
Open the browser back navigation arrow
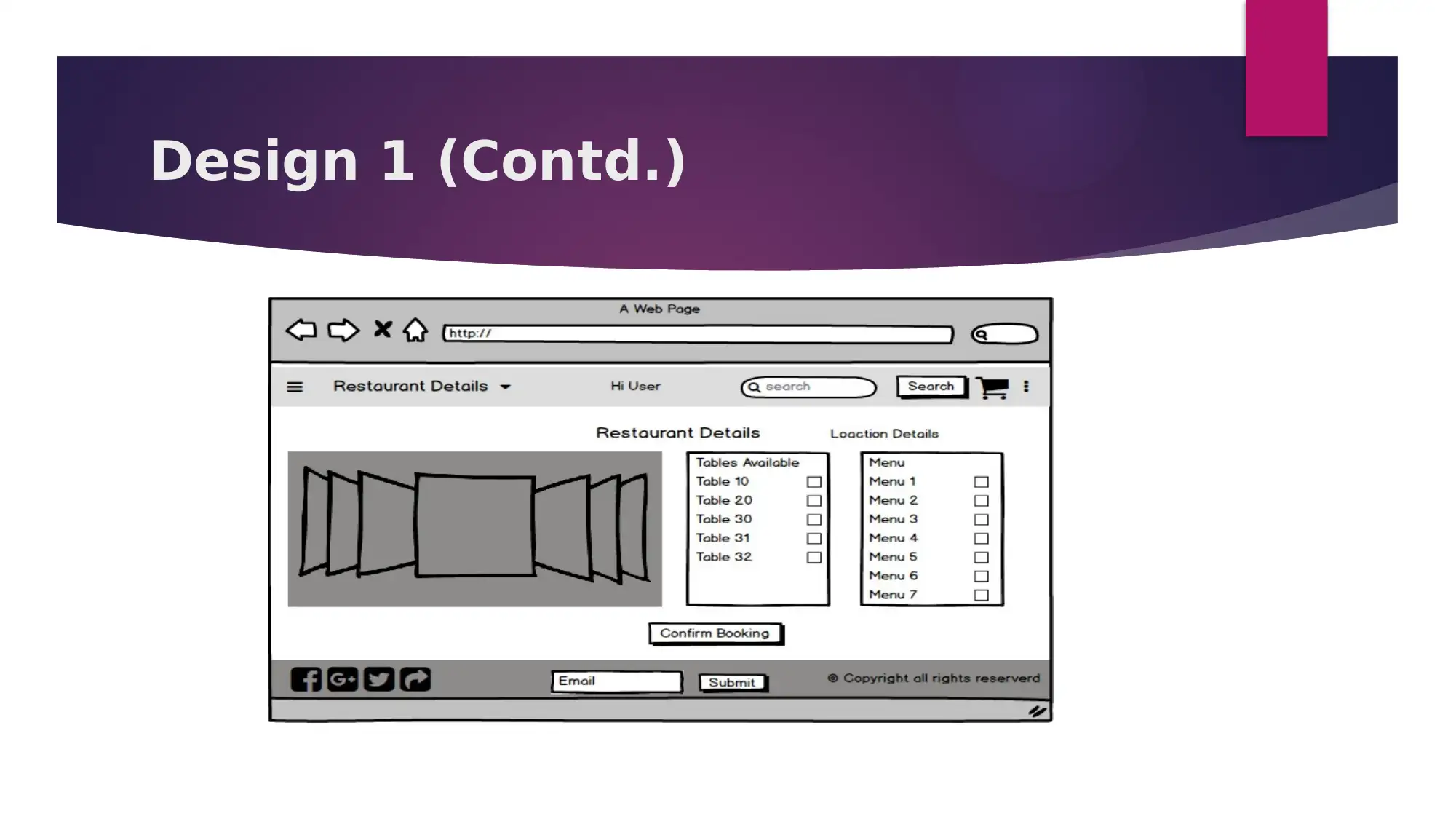tap(300, 332)
